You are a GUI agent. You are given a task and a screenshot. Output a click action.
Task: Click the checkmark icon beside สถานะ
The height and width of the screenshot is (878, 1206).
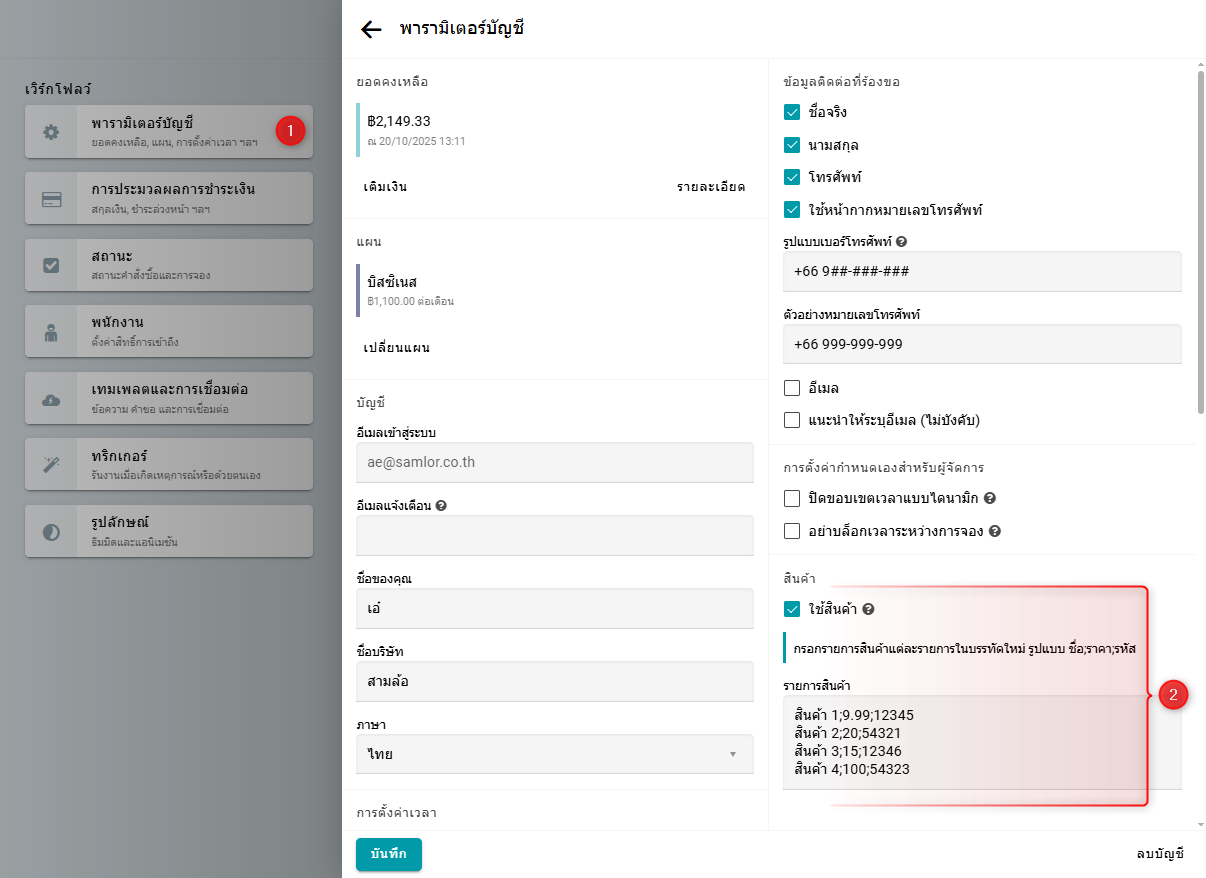click(51, 265)
